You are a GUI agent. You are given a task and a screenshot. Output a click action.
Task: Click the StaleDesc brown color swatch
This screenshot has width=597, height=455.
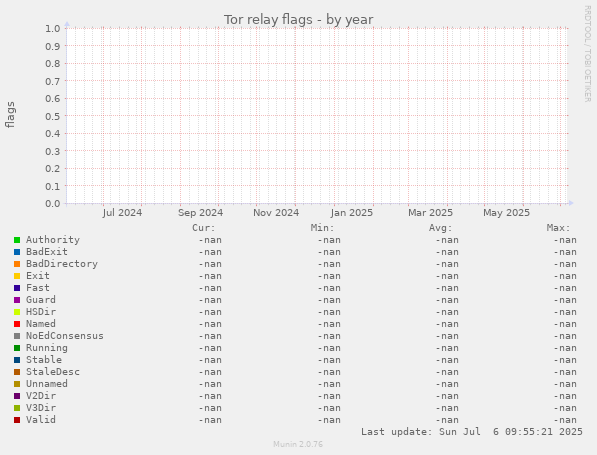pos(17,372)
